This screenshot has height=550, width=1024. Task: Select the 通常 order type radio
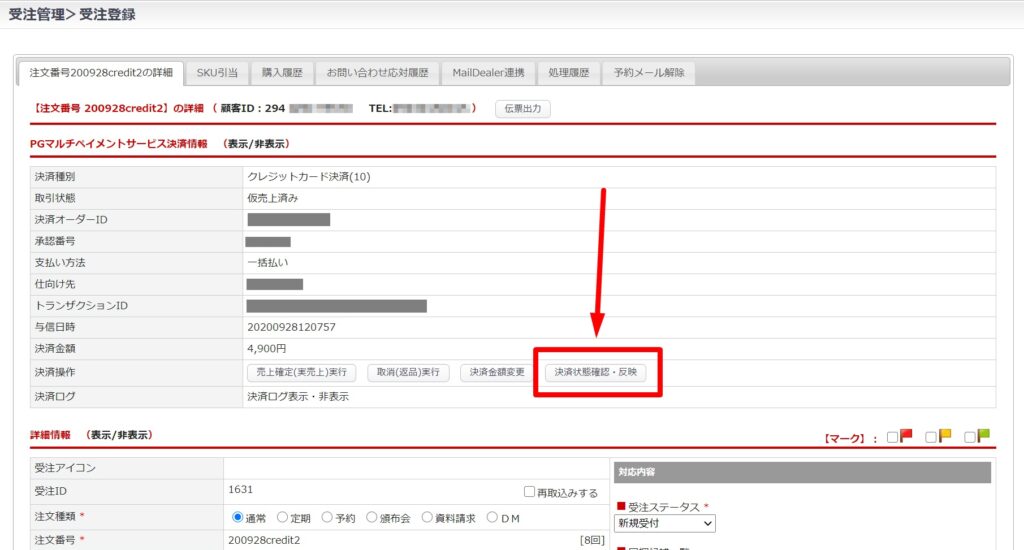(238, 517)
